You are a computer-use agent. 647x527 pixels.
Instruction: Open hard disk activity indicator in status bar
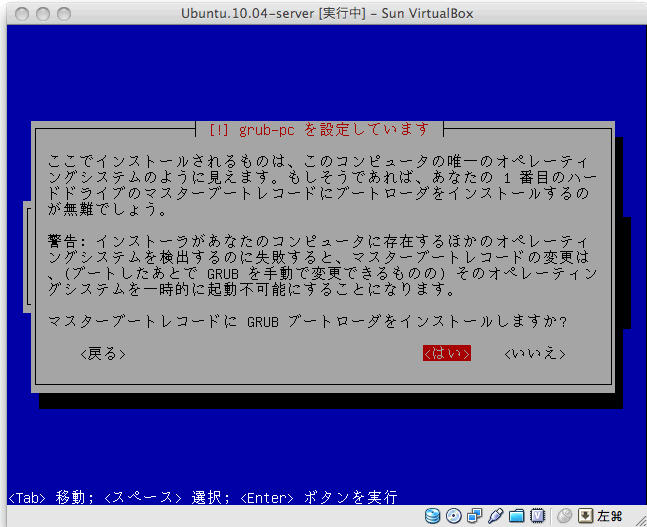[x=432, y=516]
